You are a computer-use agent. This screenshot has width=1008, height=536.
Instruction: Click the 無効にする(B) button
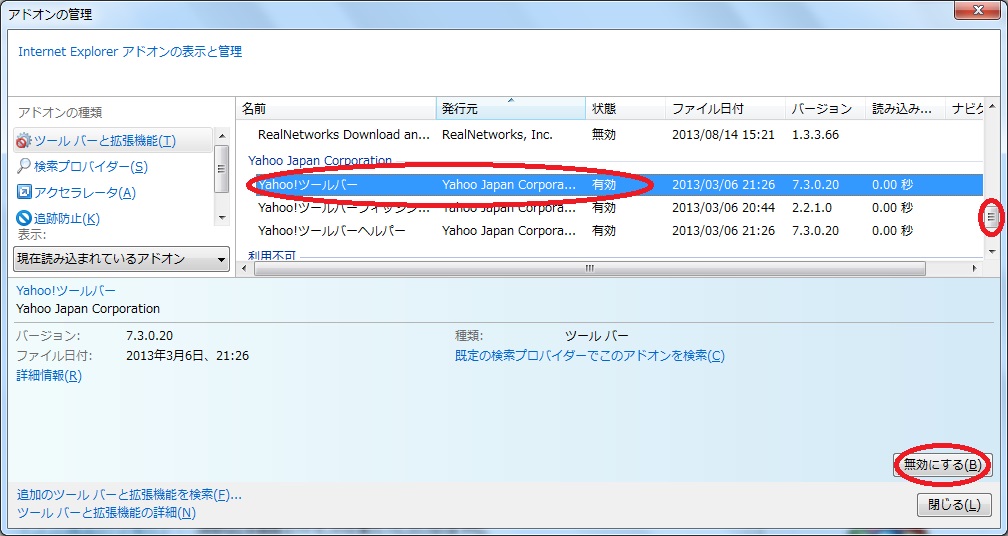(x=942, y=465)
